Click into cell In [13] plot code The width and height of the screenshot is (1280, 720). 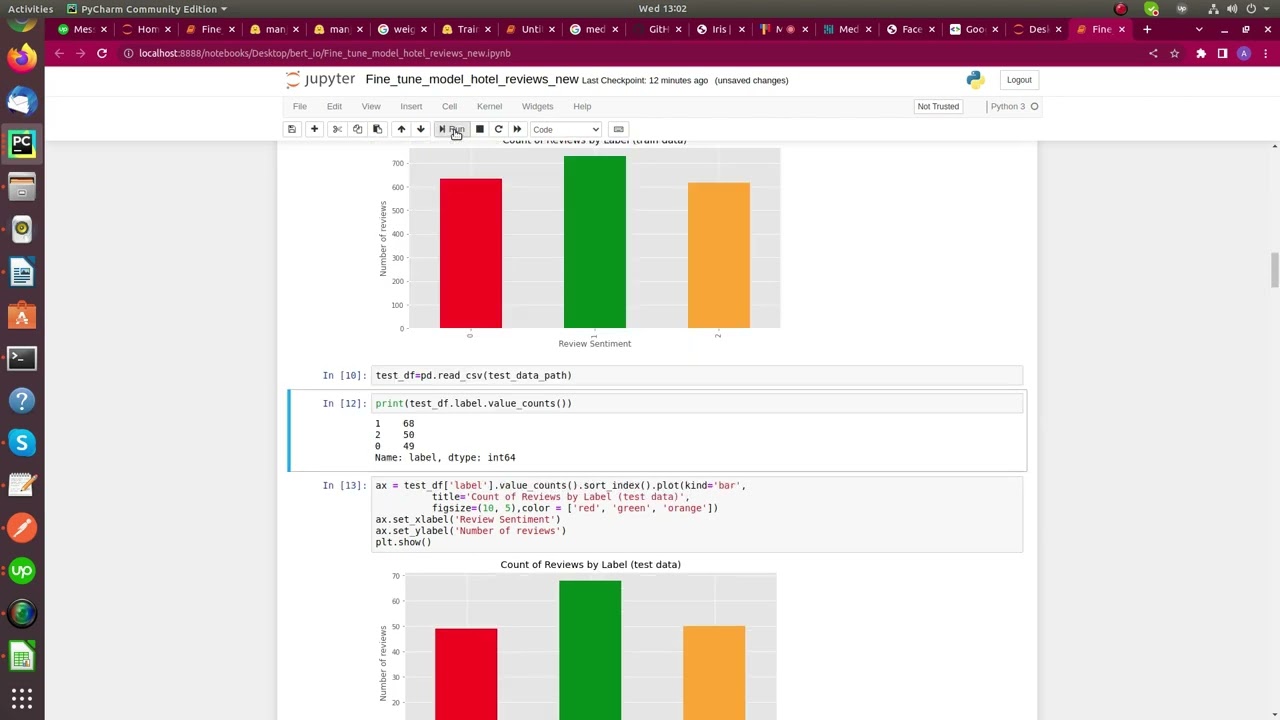coord(698,514)
